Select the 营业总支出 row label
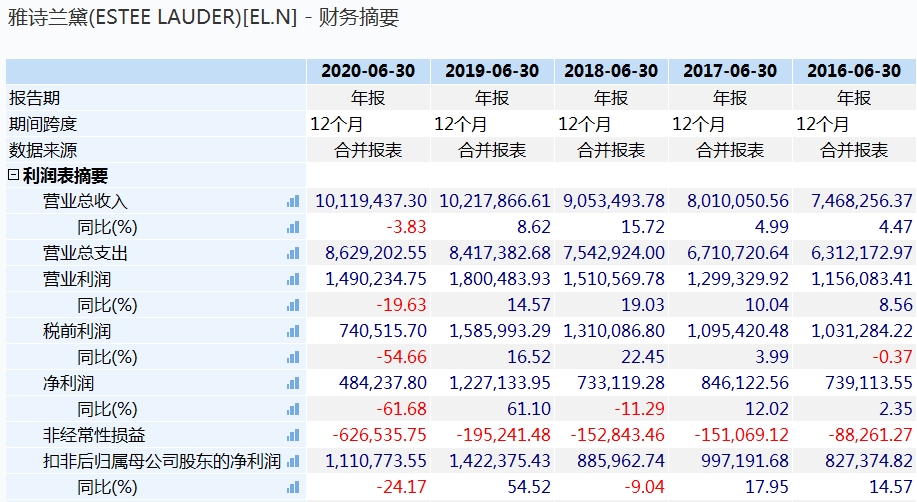 [x=85, y=253]
